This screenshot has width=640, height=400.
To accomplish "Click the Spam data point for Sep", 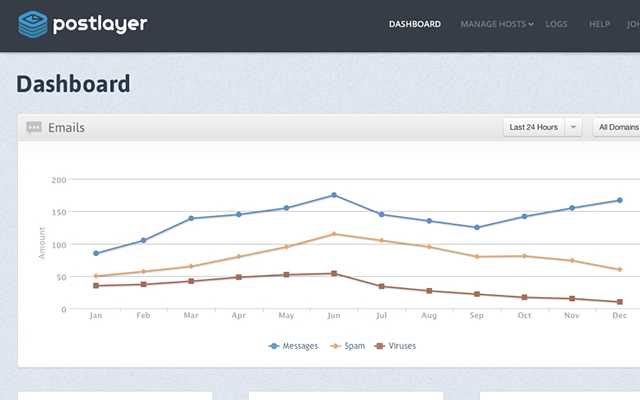I will tap(477, 257).
